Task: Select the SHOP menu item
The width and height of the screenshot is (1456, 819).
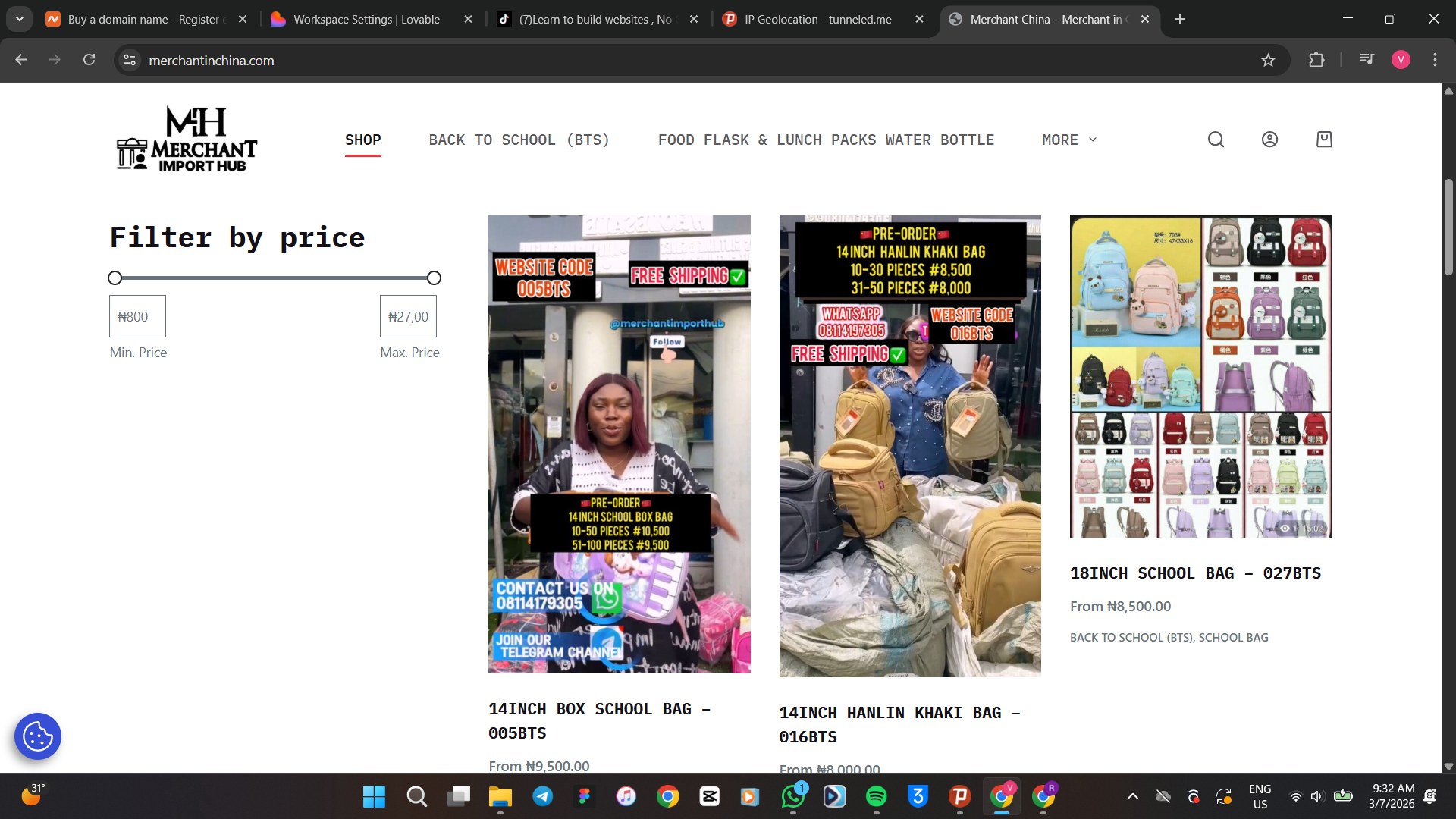Action: 362,140
